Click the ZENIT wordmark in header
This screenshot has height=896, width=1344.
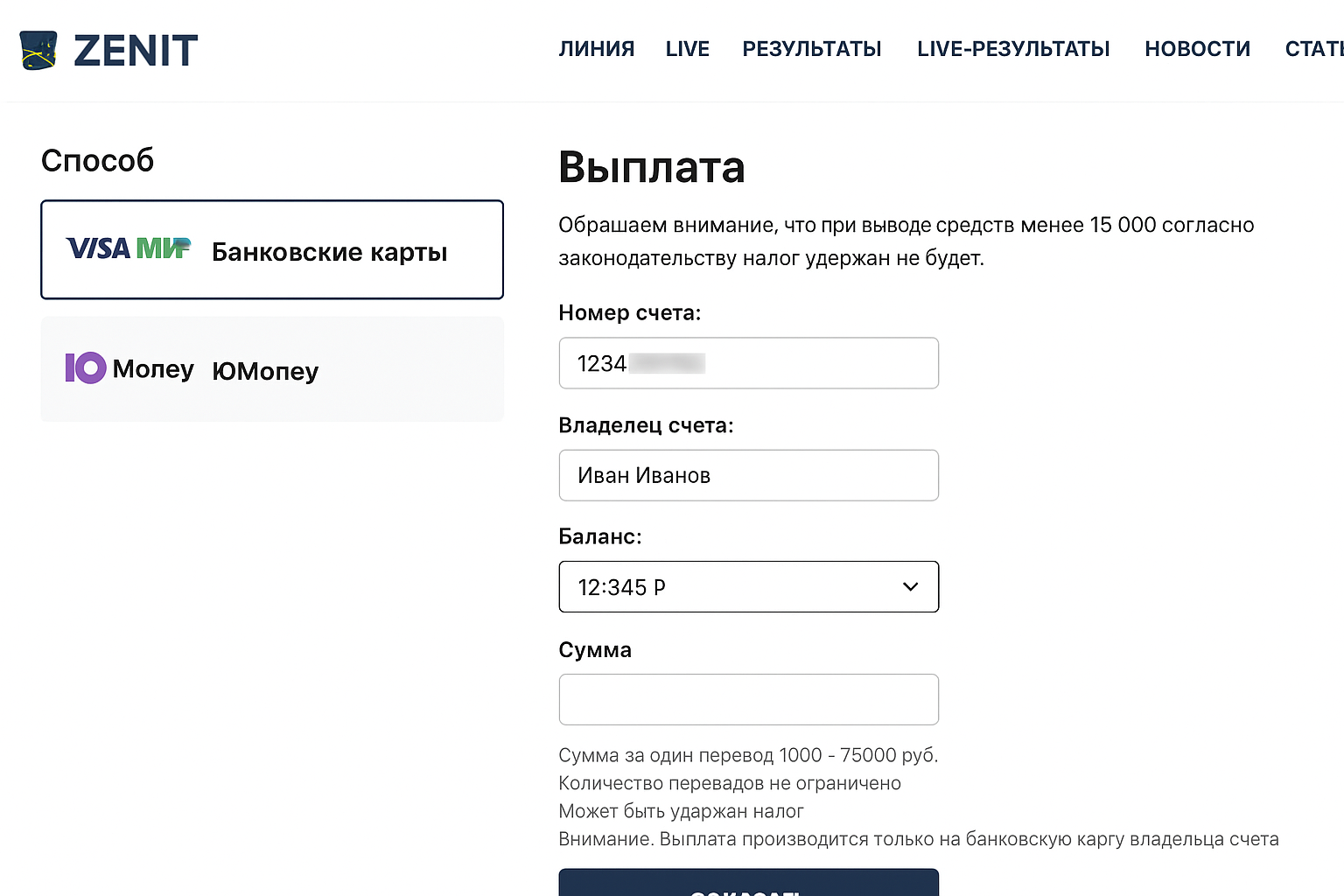click(136, 51)
